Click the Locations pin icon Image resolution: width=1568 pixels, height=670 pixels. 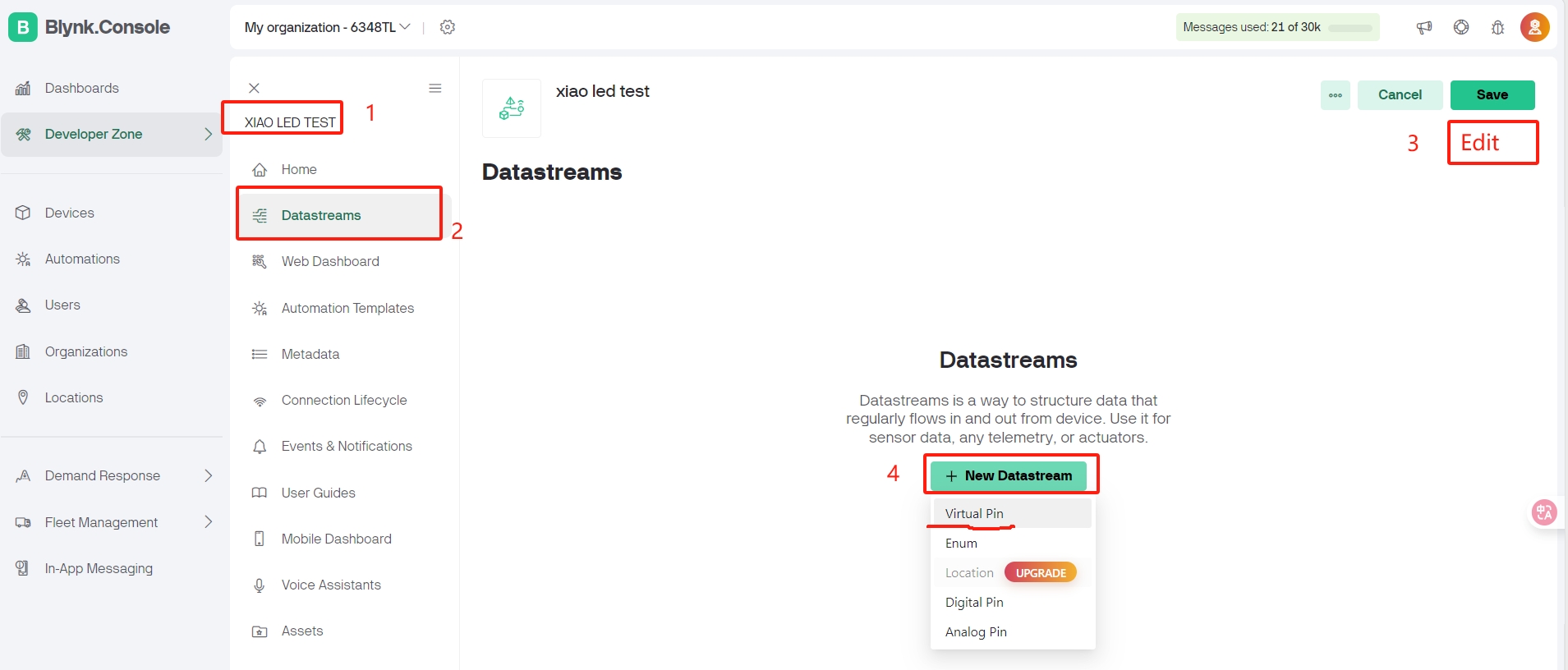click(x=23, y=397)
